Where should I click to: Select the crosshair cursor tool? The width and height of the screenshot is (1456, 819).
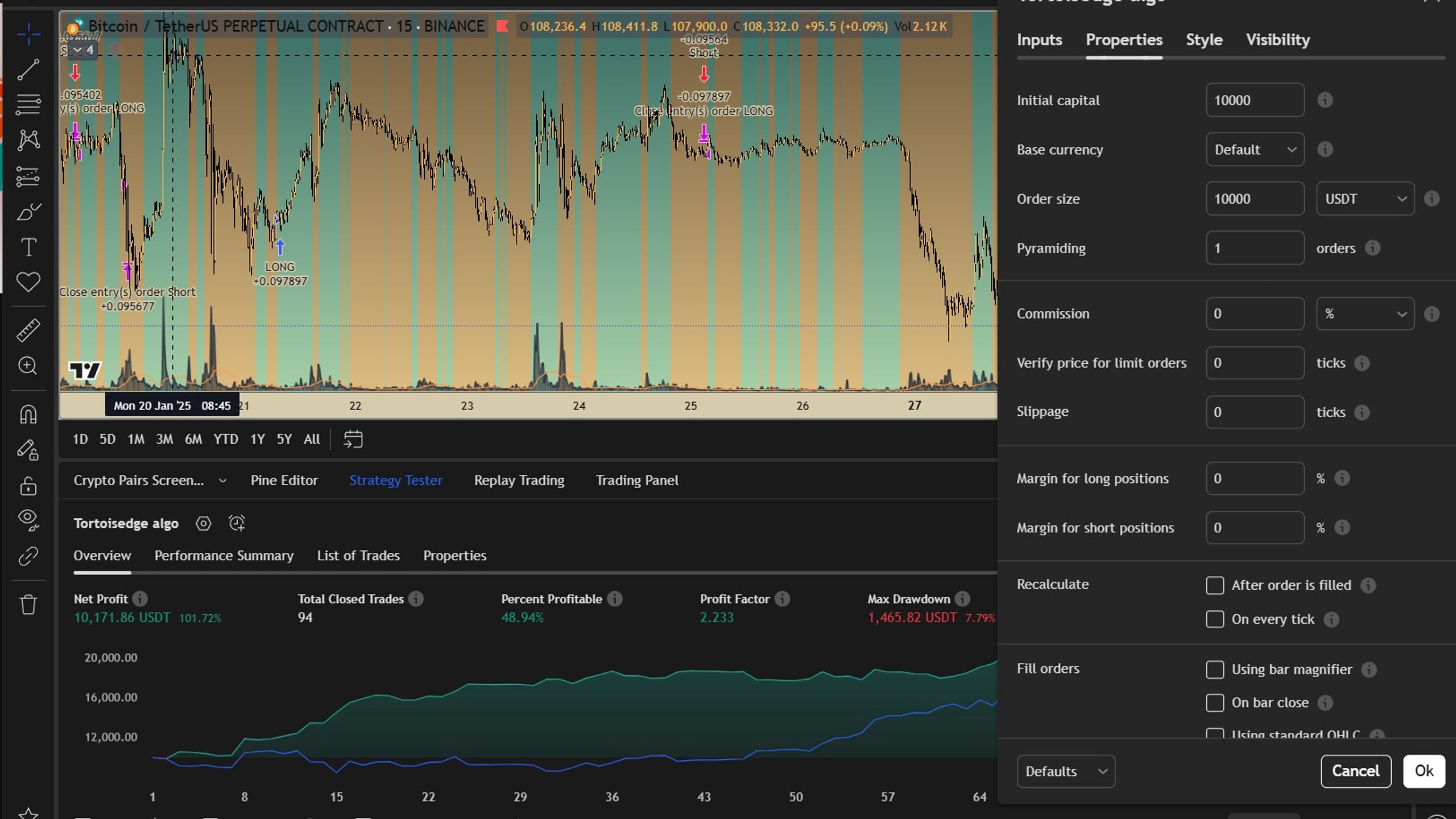28,35
